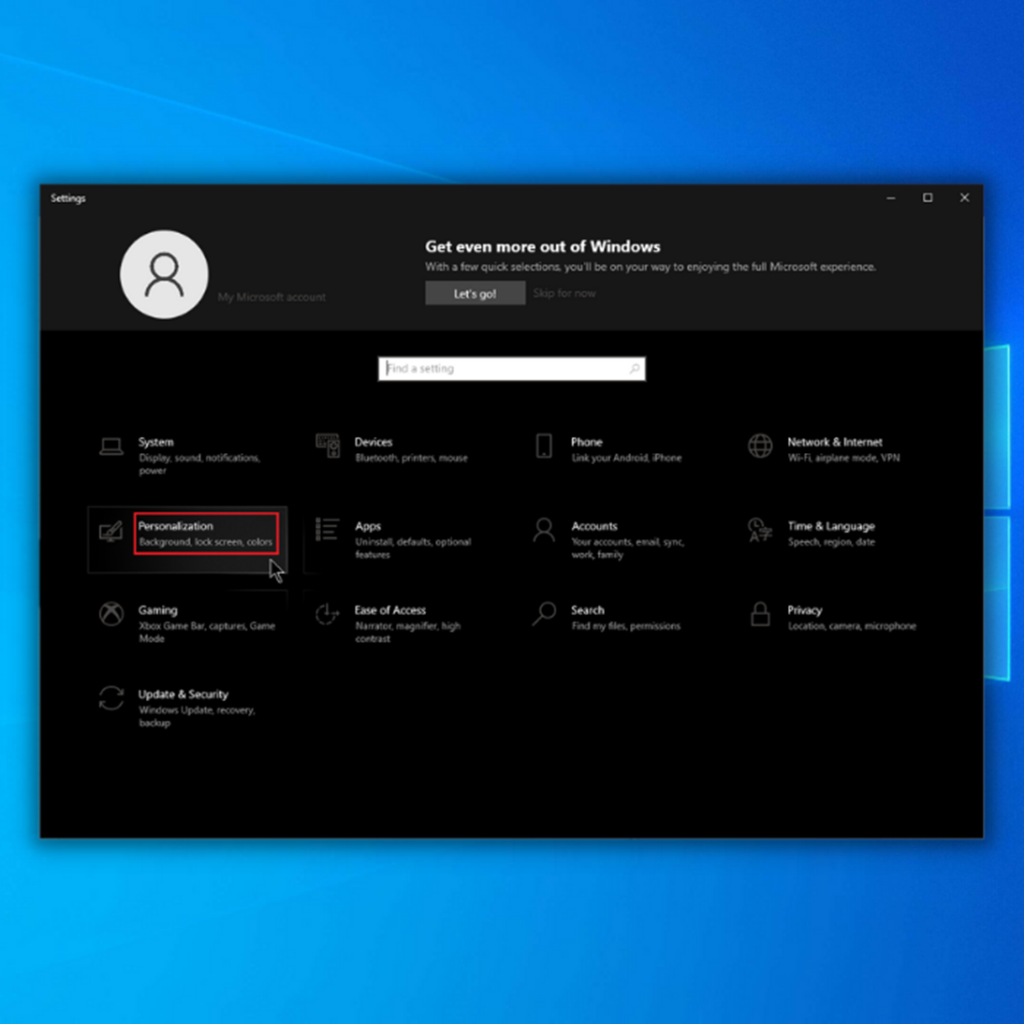Click 'Uninstall, defaults, optional features' description
Screen dimensions: 1024x1024
(x=413, y=548)
